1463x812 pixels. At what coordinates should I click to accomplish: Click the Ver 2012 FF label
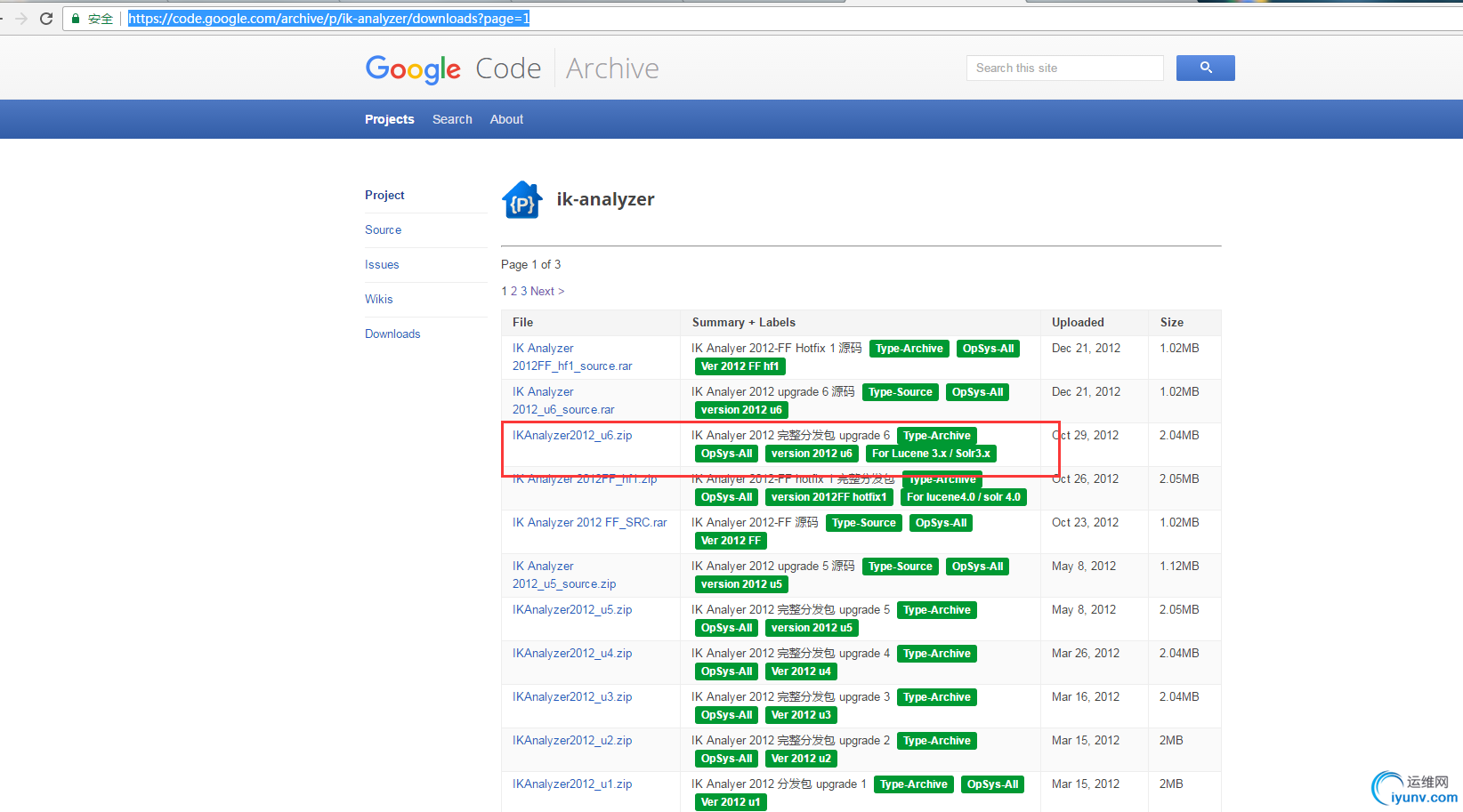(x=731, y=541)
